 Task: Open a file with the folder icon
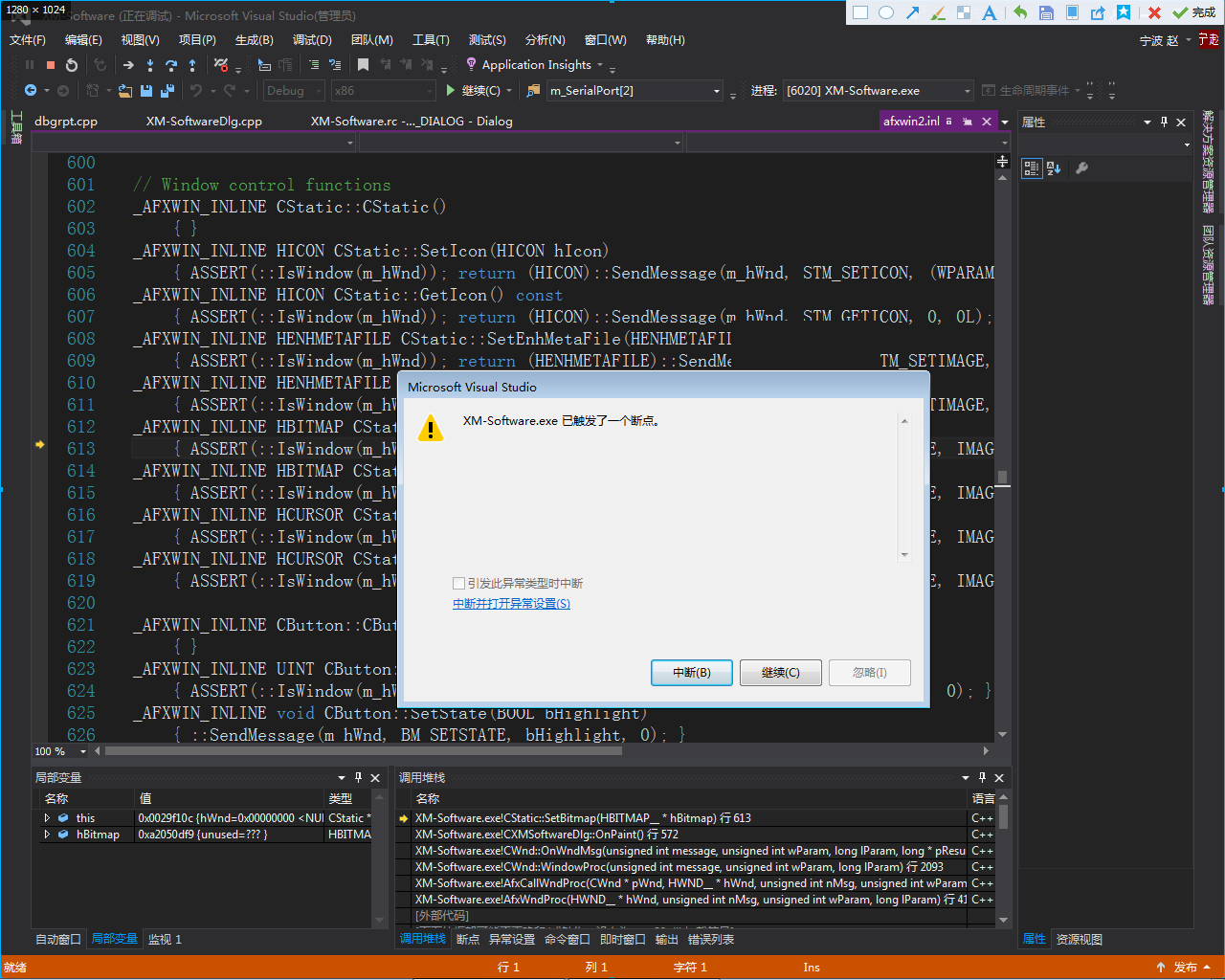point(124,90)
